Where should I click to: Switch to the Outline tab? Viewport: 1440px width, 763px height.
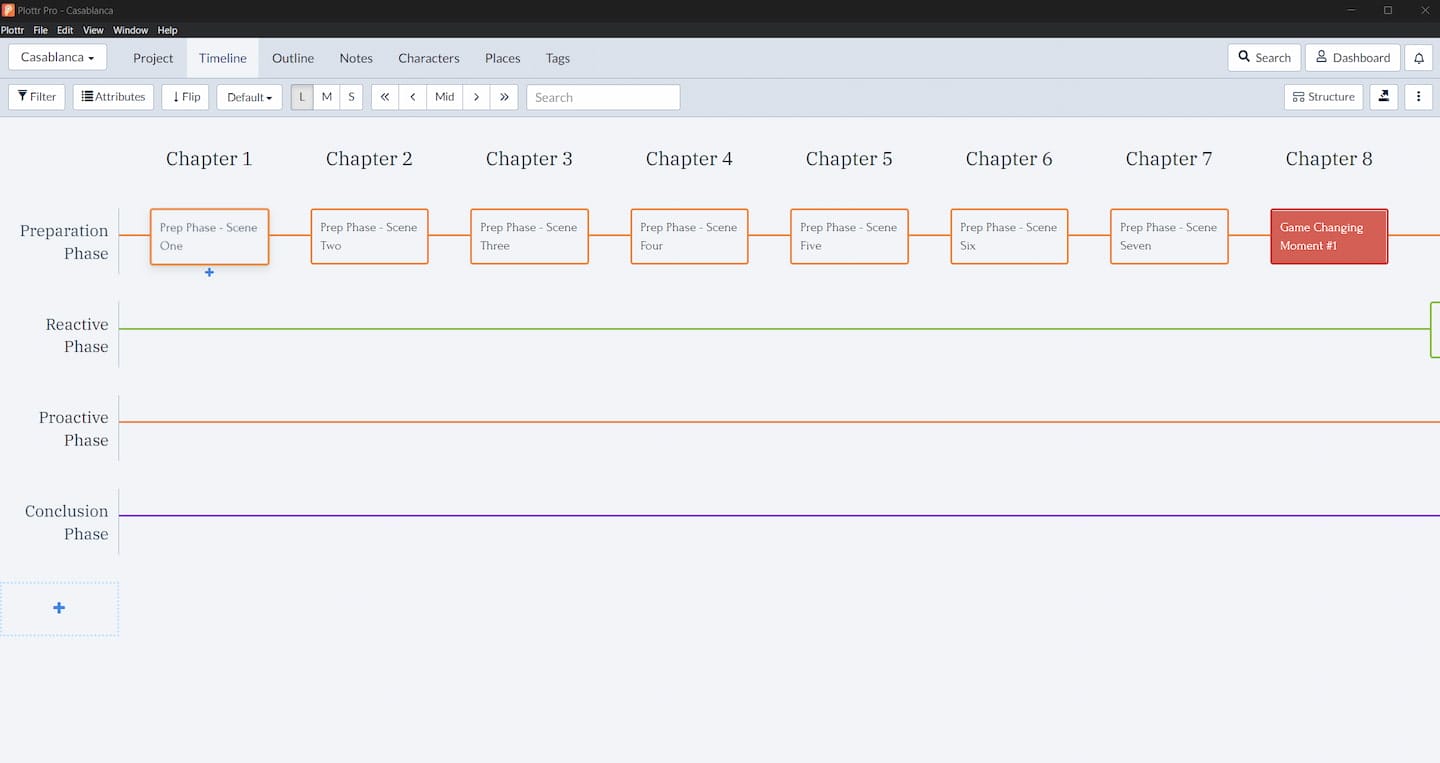pos(292,58)
